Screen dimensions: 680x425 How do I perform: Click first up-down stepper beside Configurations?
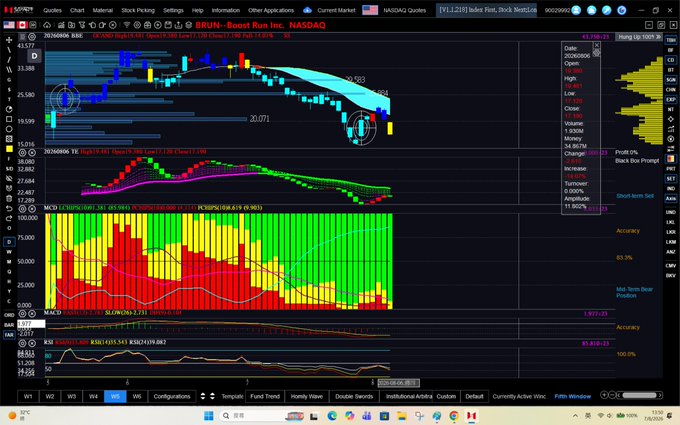pos(203,396)
